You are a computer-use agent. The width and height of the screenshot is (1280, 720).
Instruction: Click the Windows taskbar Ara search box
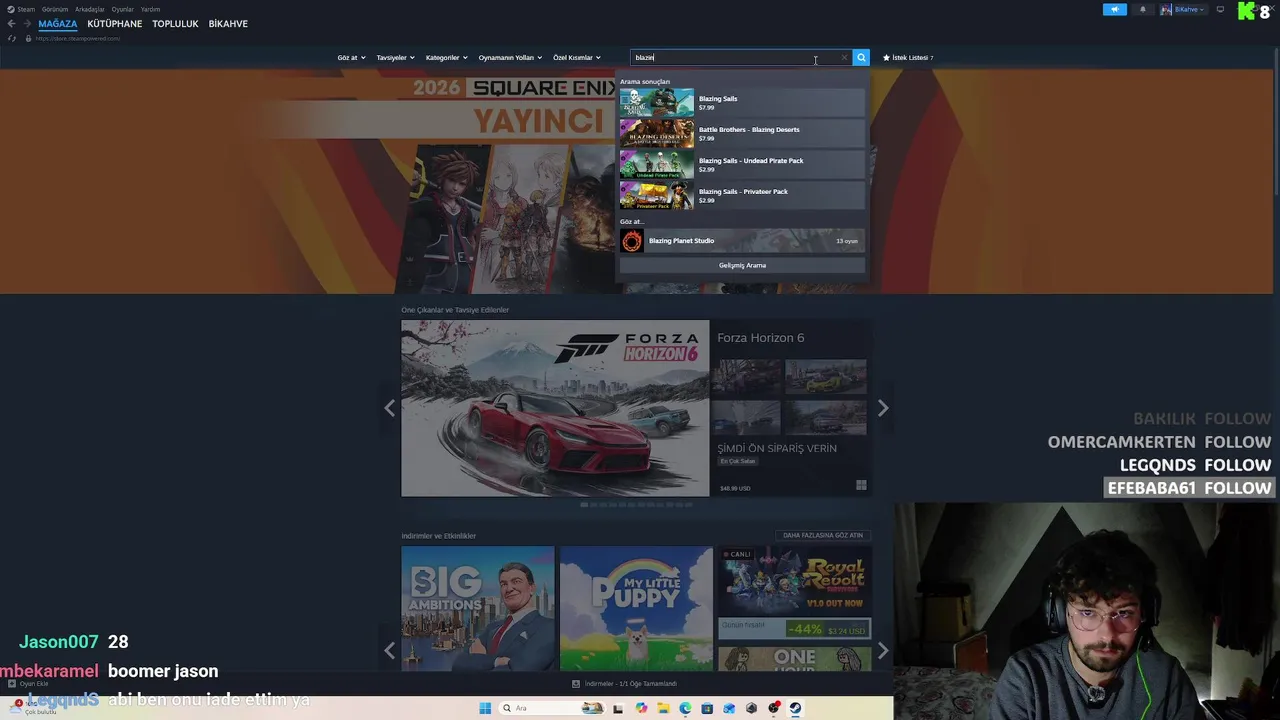tap(552, 708)
